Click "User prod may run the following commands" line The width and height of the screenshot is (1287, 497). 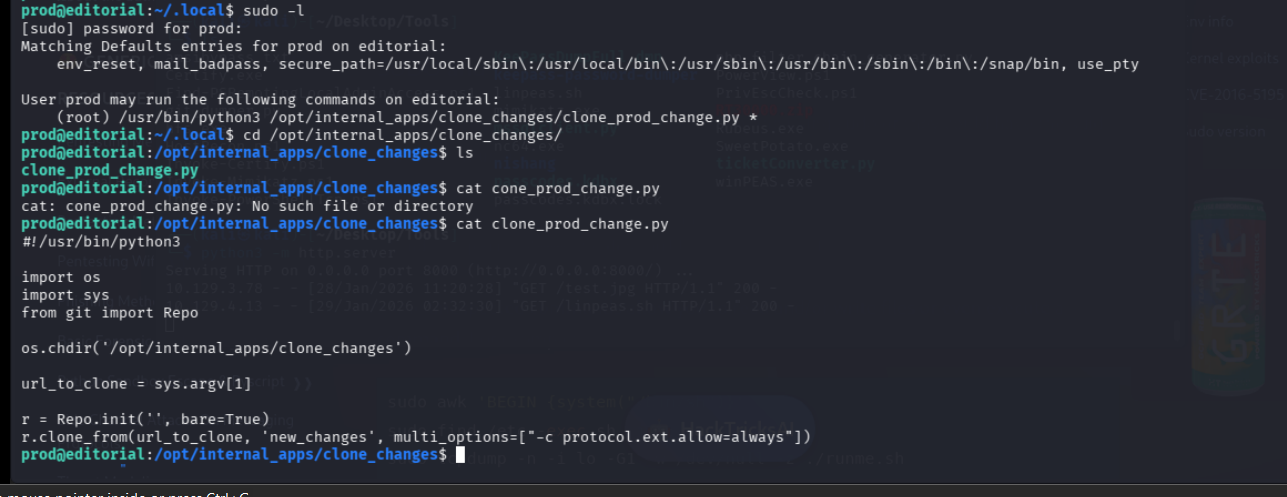coord(259,100)
